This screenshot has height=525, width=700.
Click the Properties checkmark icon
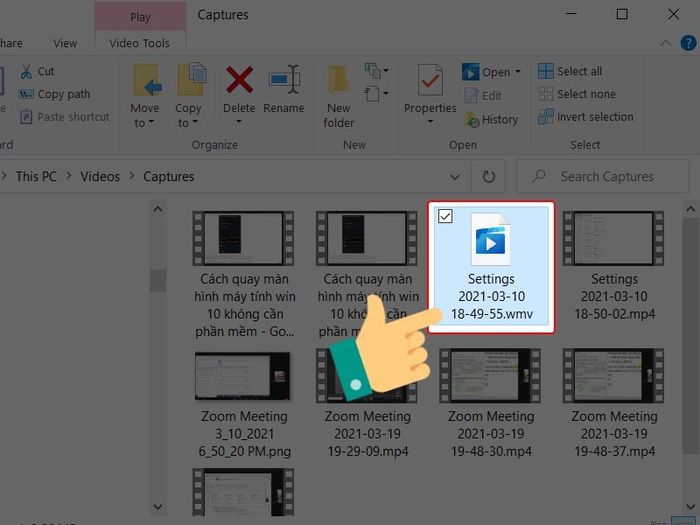pyautogui.click(x=430, y=80)
